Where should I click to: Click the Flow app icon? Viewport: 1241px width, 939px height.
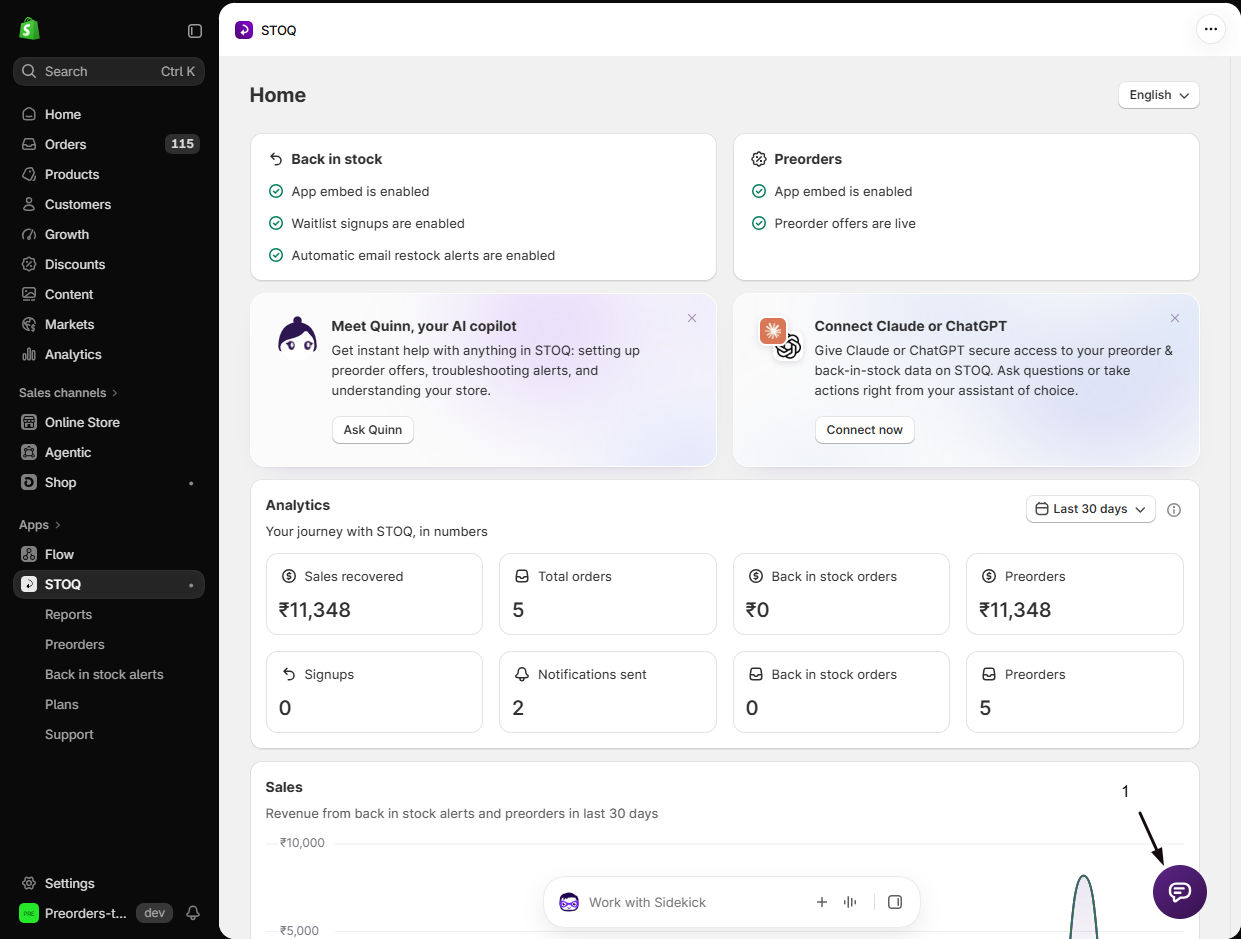pos(29,554)
